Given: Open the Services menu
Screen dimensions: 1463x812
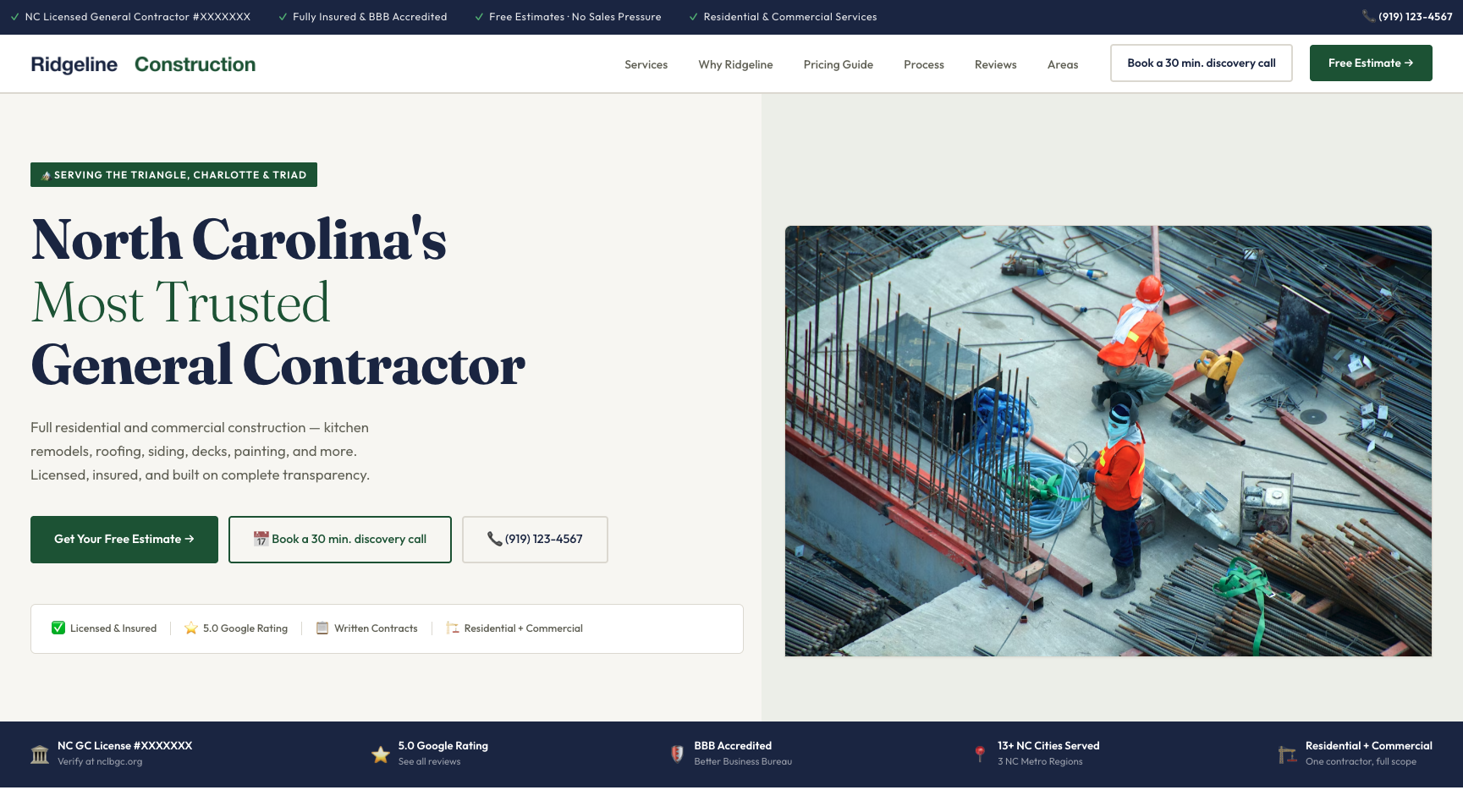Looking at the screenshot, I should pyautogui.click(x=646, y=64).
